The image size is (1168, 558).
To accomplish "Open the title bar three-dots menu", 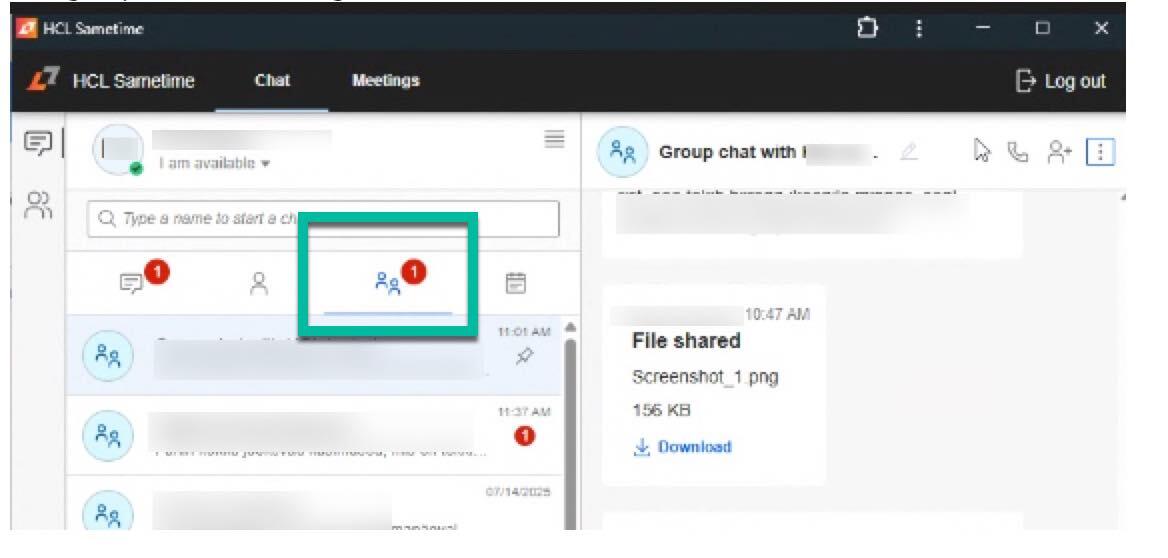I will tap(919, 28).
